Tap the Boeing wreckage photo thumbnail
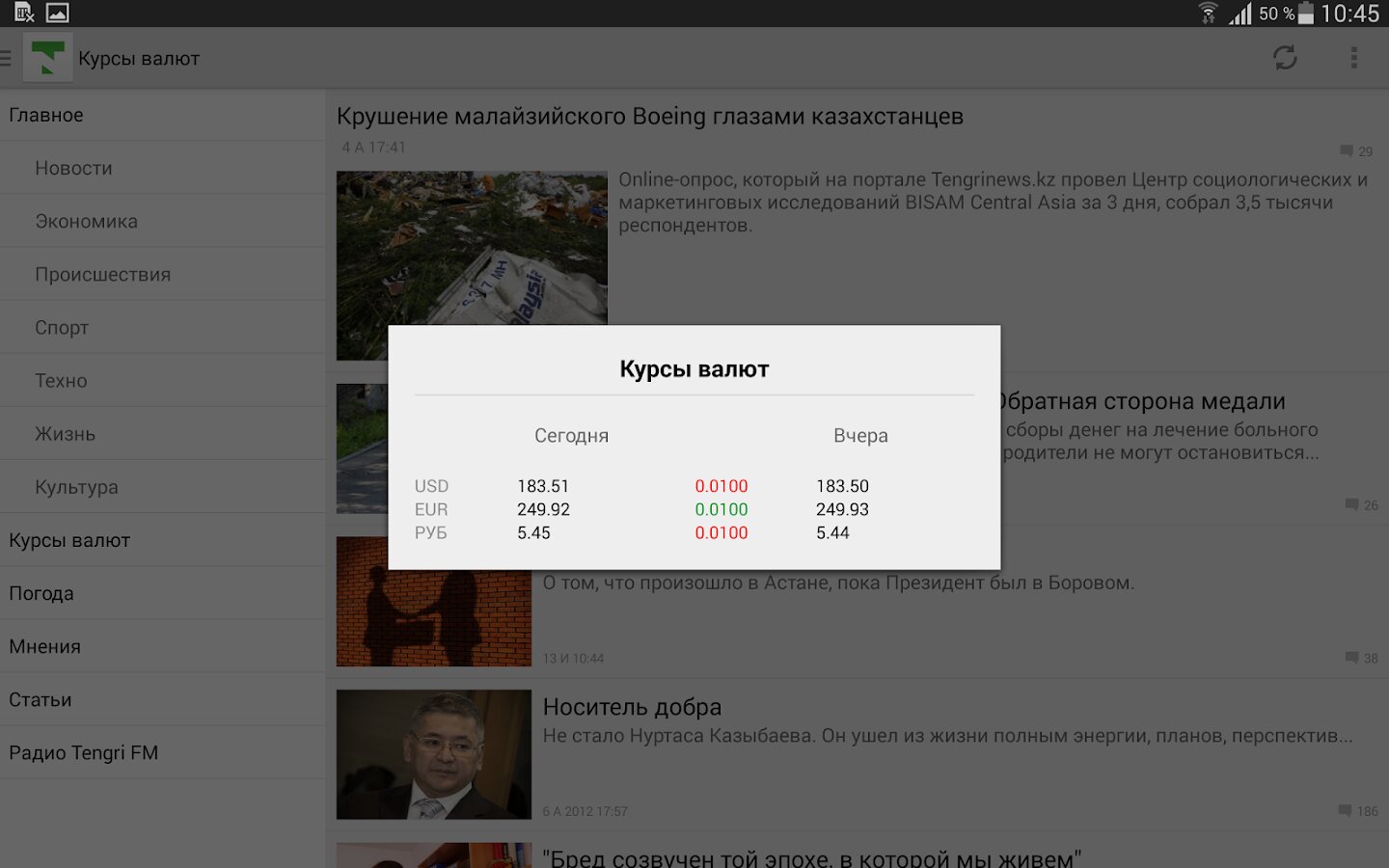Image resolution: width=1389 pixels, height=868 pixels. pos(472,246)
